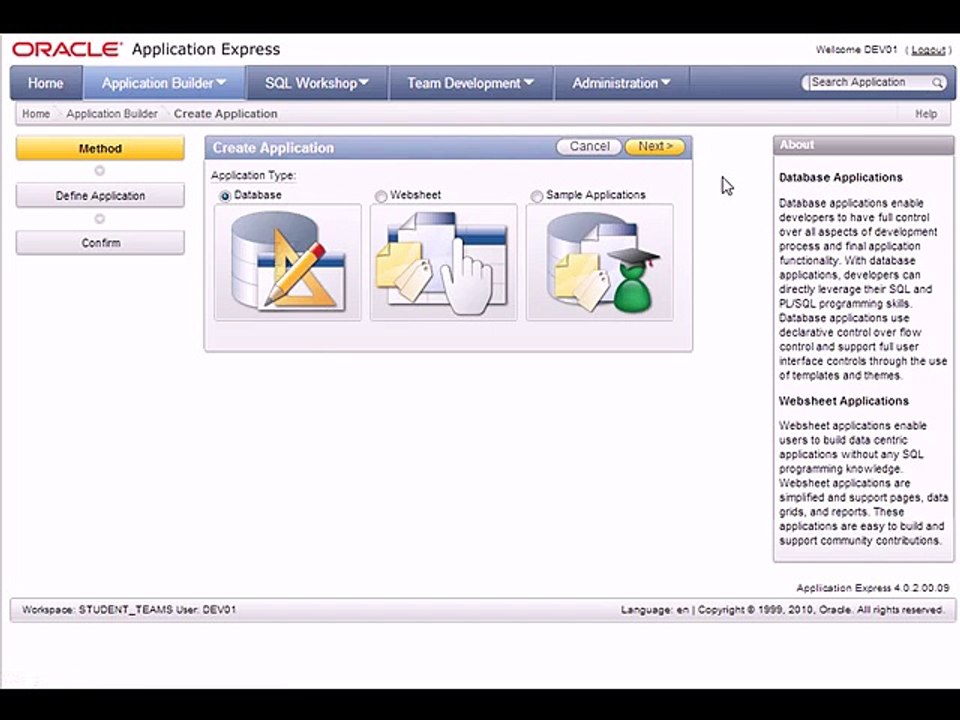Click the Workspace: STUDENT_TEAMS status text

coord(97,610)
